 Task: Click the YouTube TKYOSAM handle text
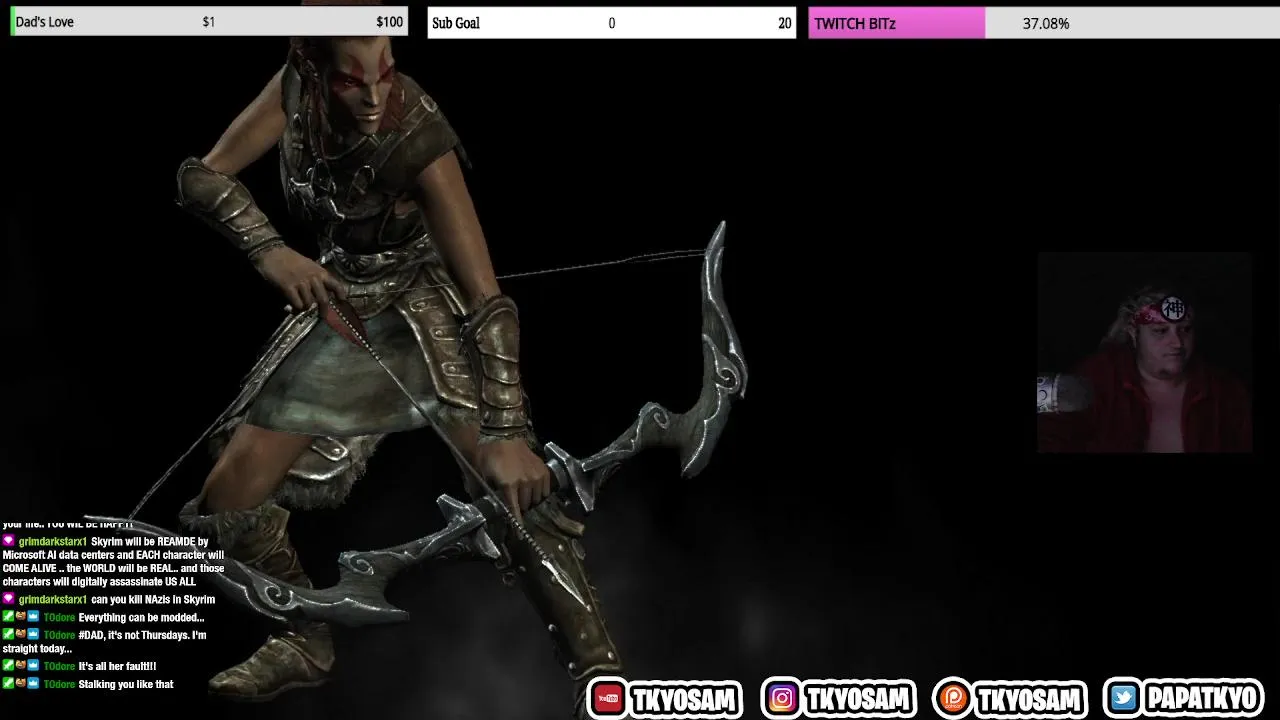(x=684, y=699)
